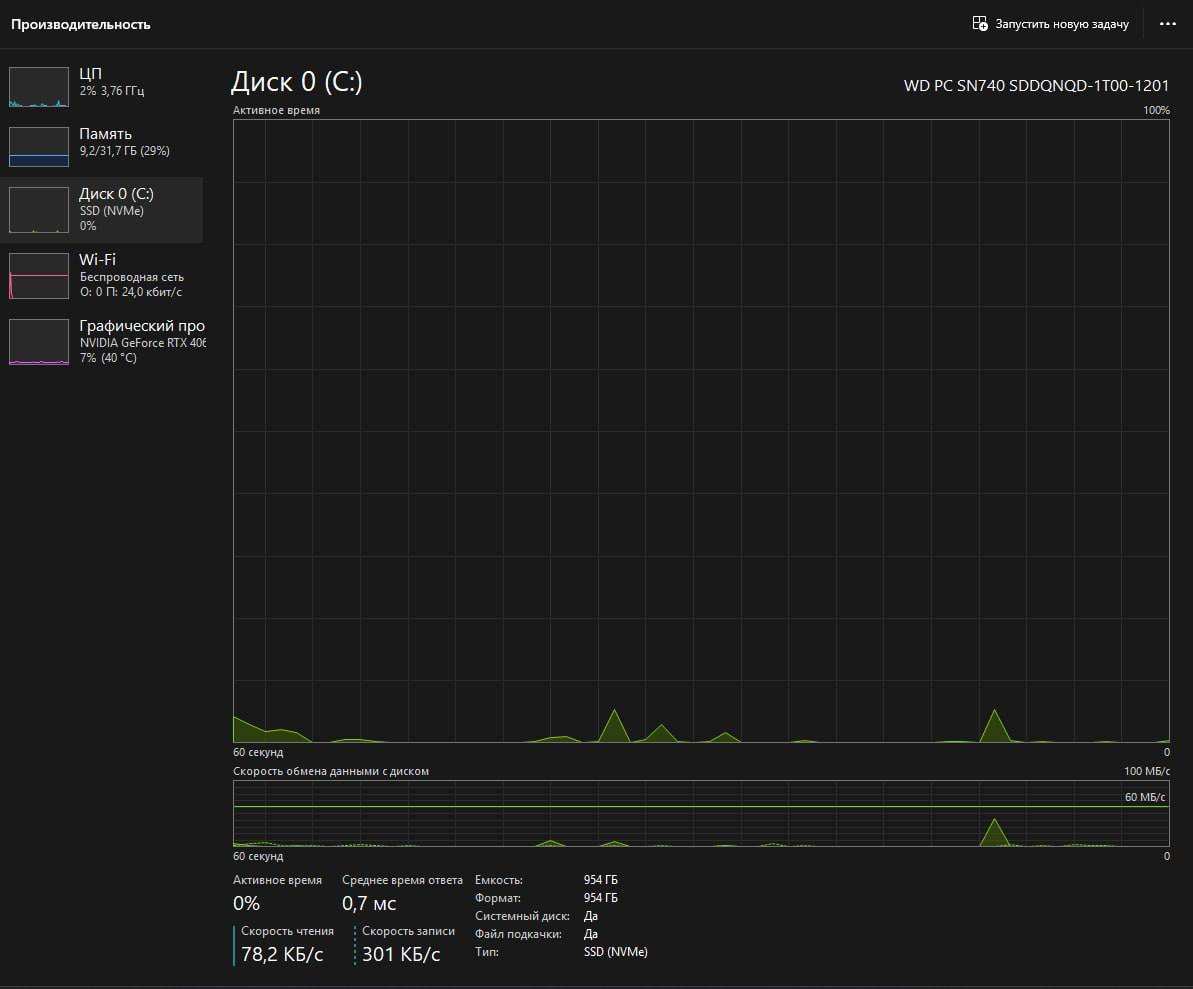1193x989 pixels.
Task: Click the 'Диск 0 (C:)' main title
Action: point(297,81)
